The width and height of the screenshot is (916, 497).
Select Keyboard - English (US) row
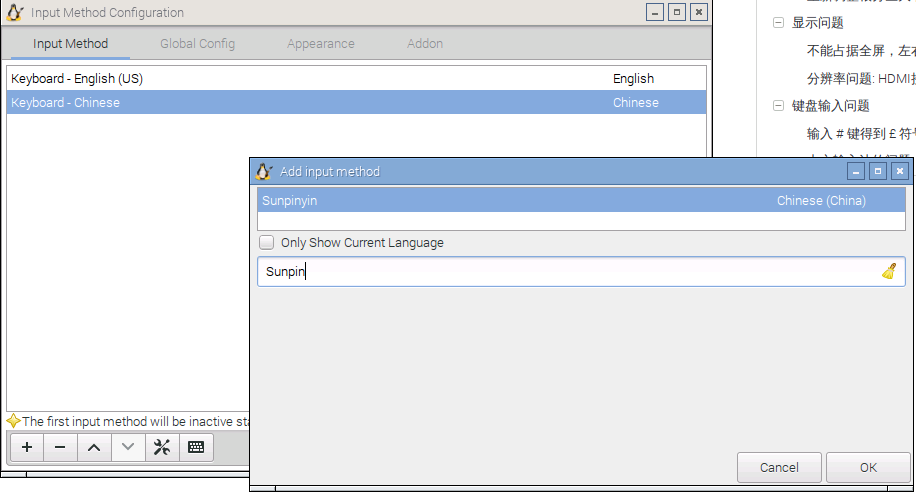tap(356, 78)
